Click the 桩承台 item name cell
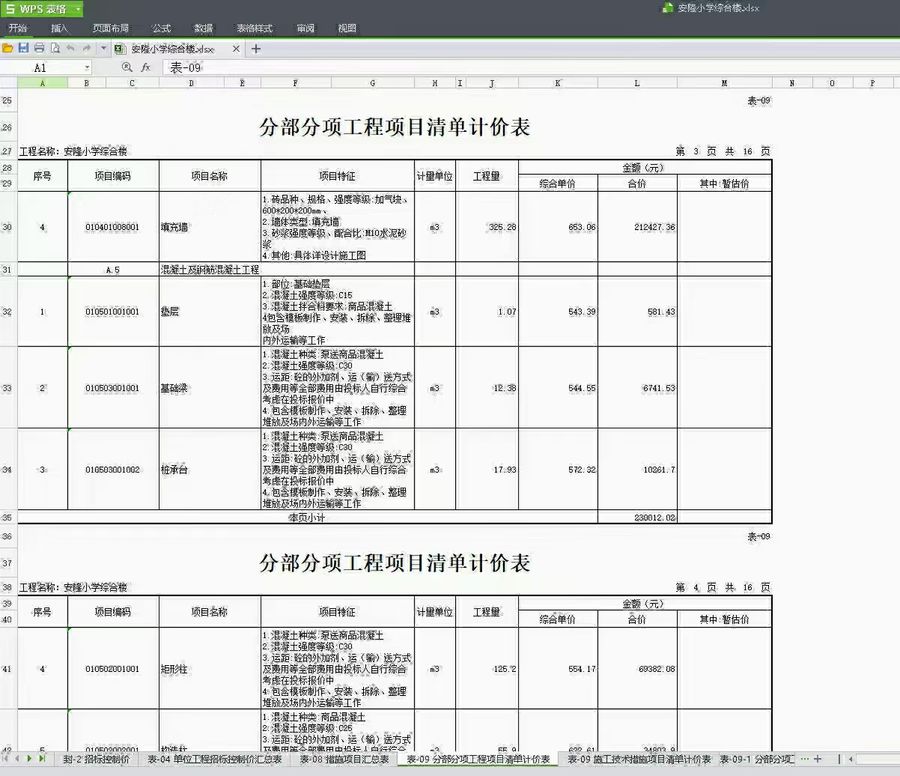 210,470
